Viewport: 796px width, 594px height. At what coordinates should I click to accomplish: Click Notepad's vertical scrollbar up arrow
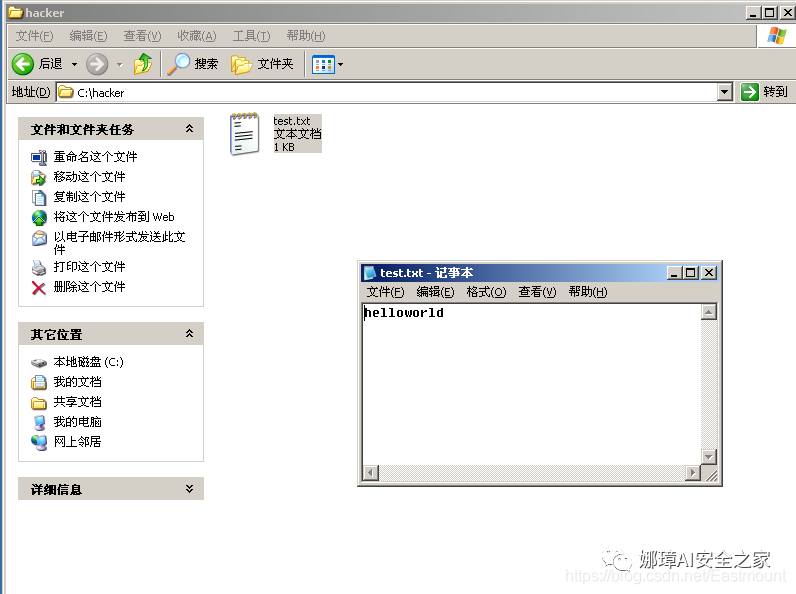pyautogui.click(x=708, y=312)
